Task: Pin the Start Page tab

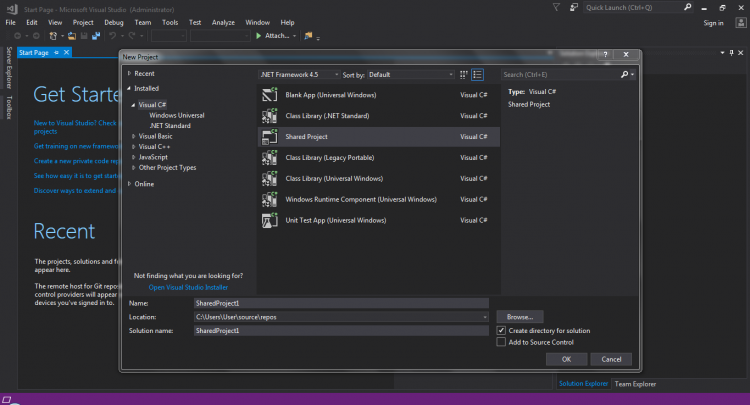Action: click(x=56, y=53)
